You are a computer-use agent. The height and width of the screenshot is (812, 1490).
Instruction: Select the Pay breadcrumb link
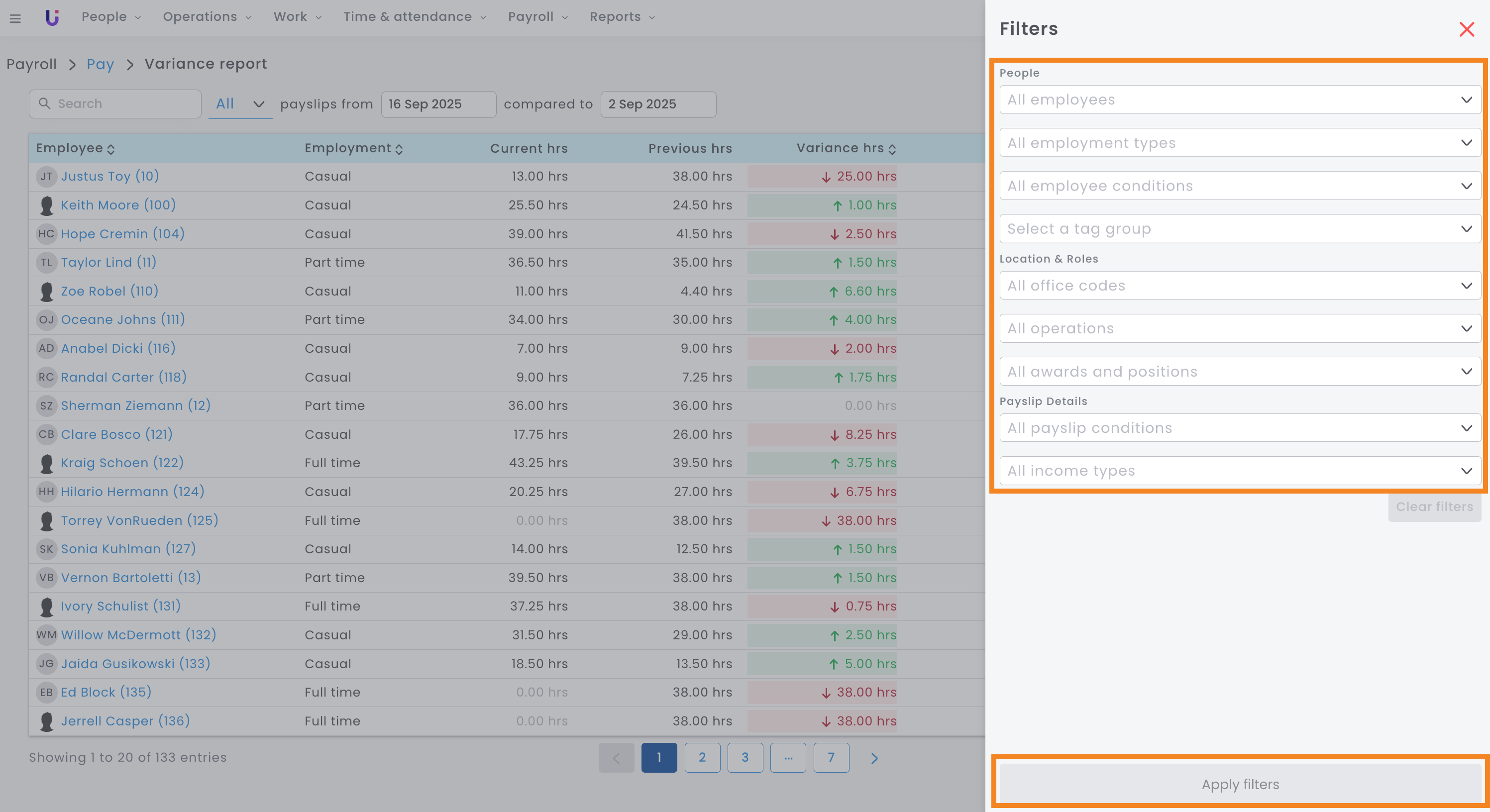click(x=100, y=64)
